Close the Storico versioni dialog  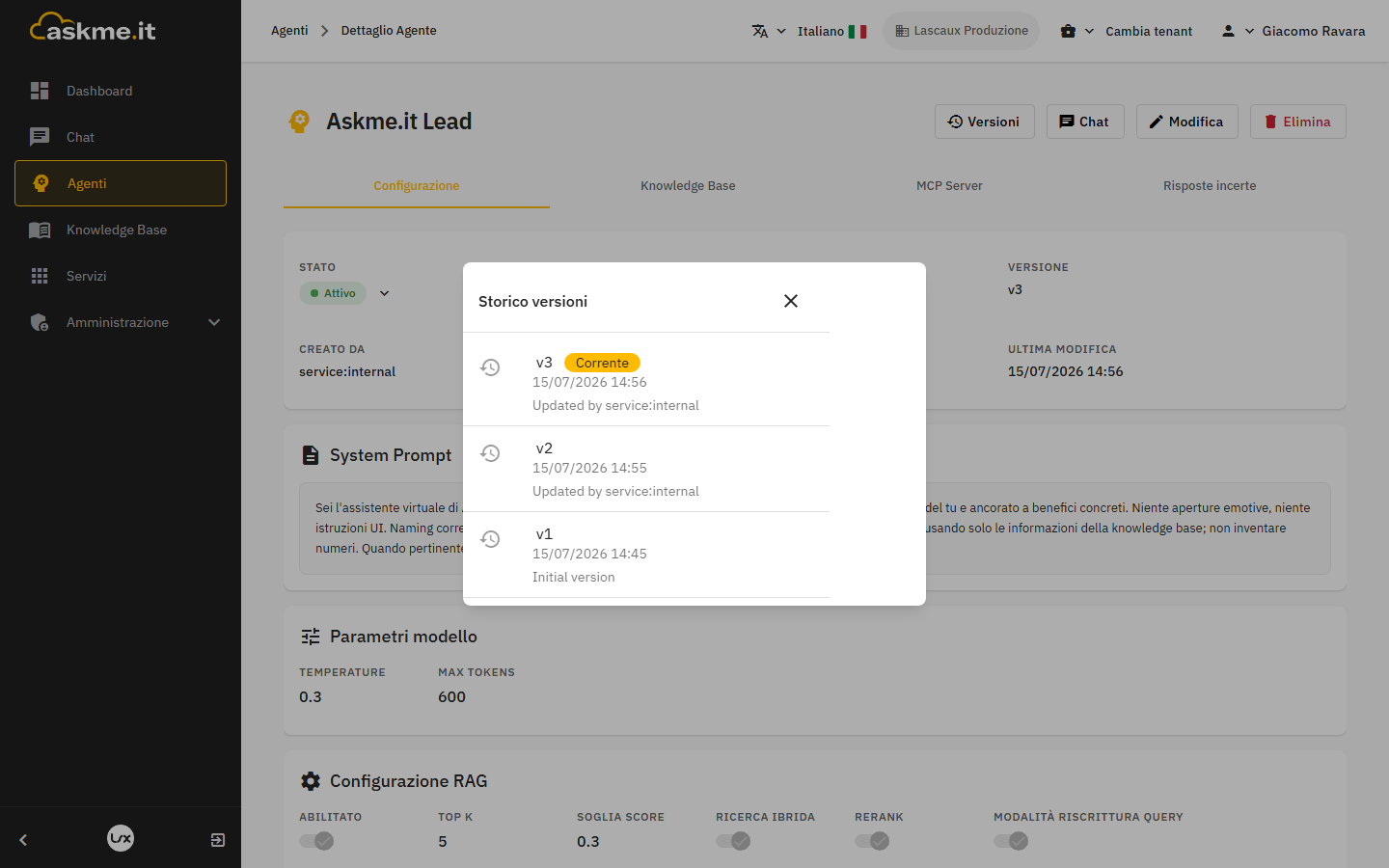tap(791, 301)
